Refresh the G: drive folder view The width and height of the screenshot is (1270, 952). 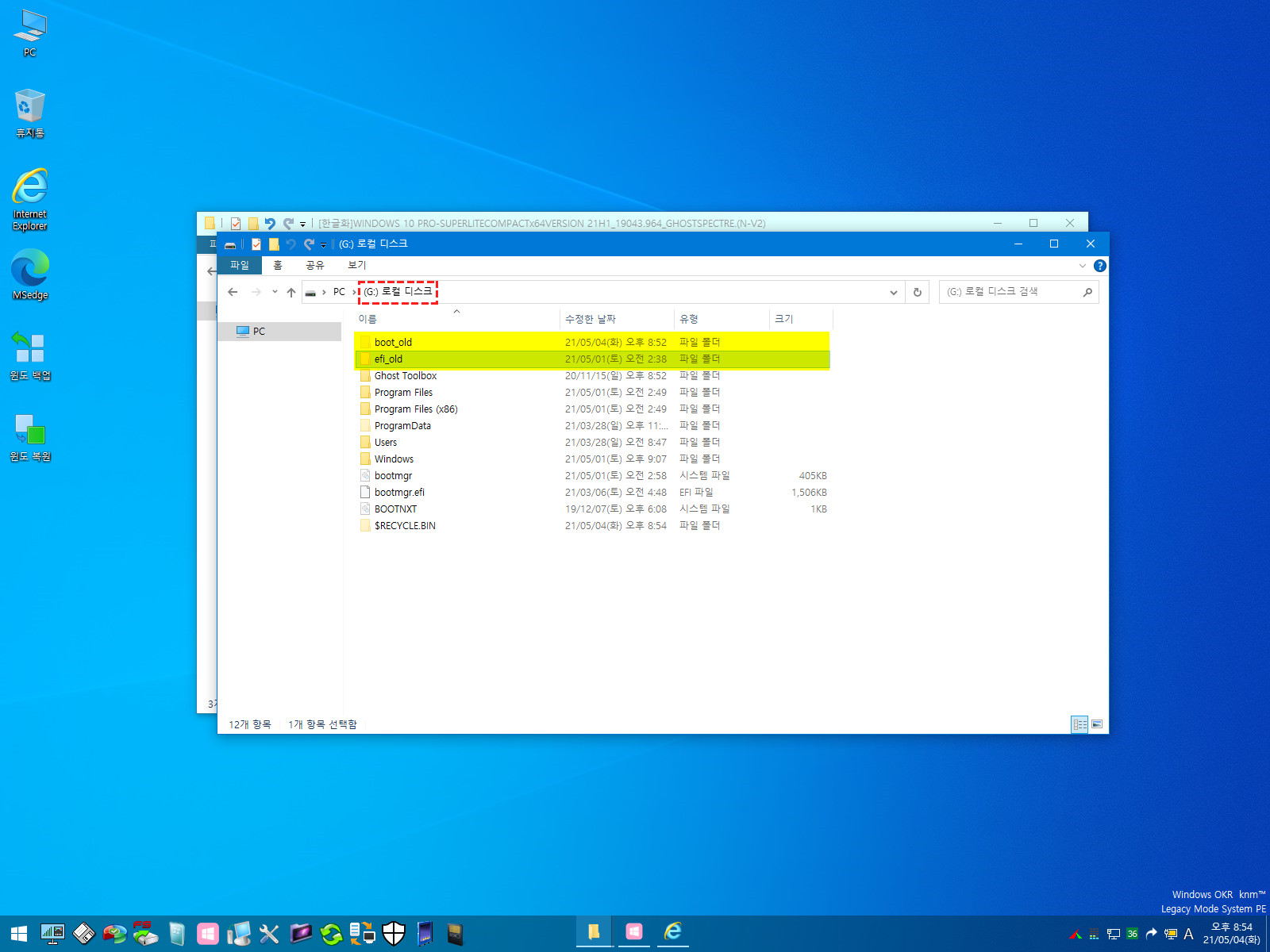(918, 293)
